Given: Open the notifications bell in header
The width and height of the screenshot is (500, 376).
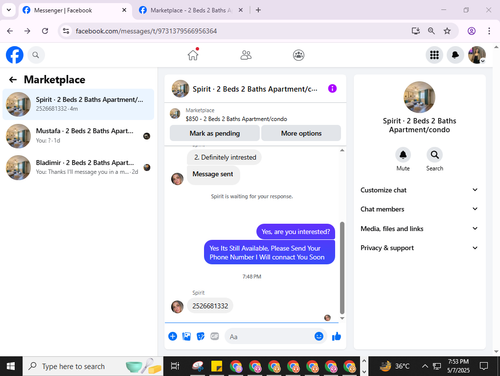Looking at the screenshot, I should (455, 55).
